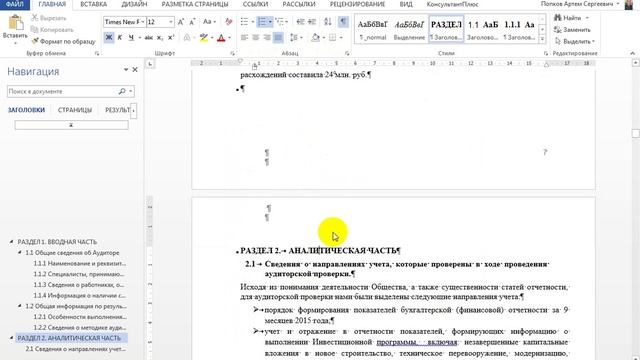
Task: Click the Sort icon in paragraph group
Action: coord(328,22)
